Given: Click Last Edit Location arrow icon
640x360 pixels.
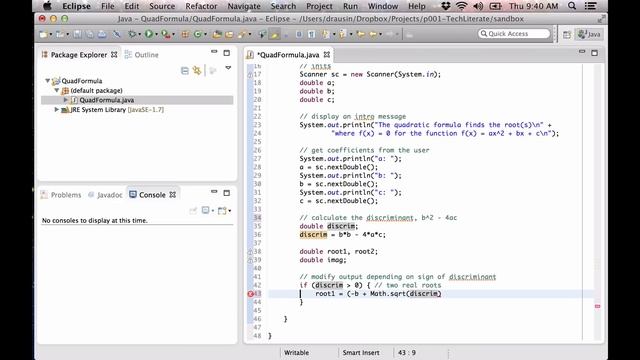Looking at the screenshot, I should coord(360,34).
